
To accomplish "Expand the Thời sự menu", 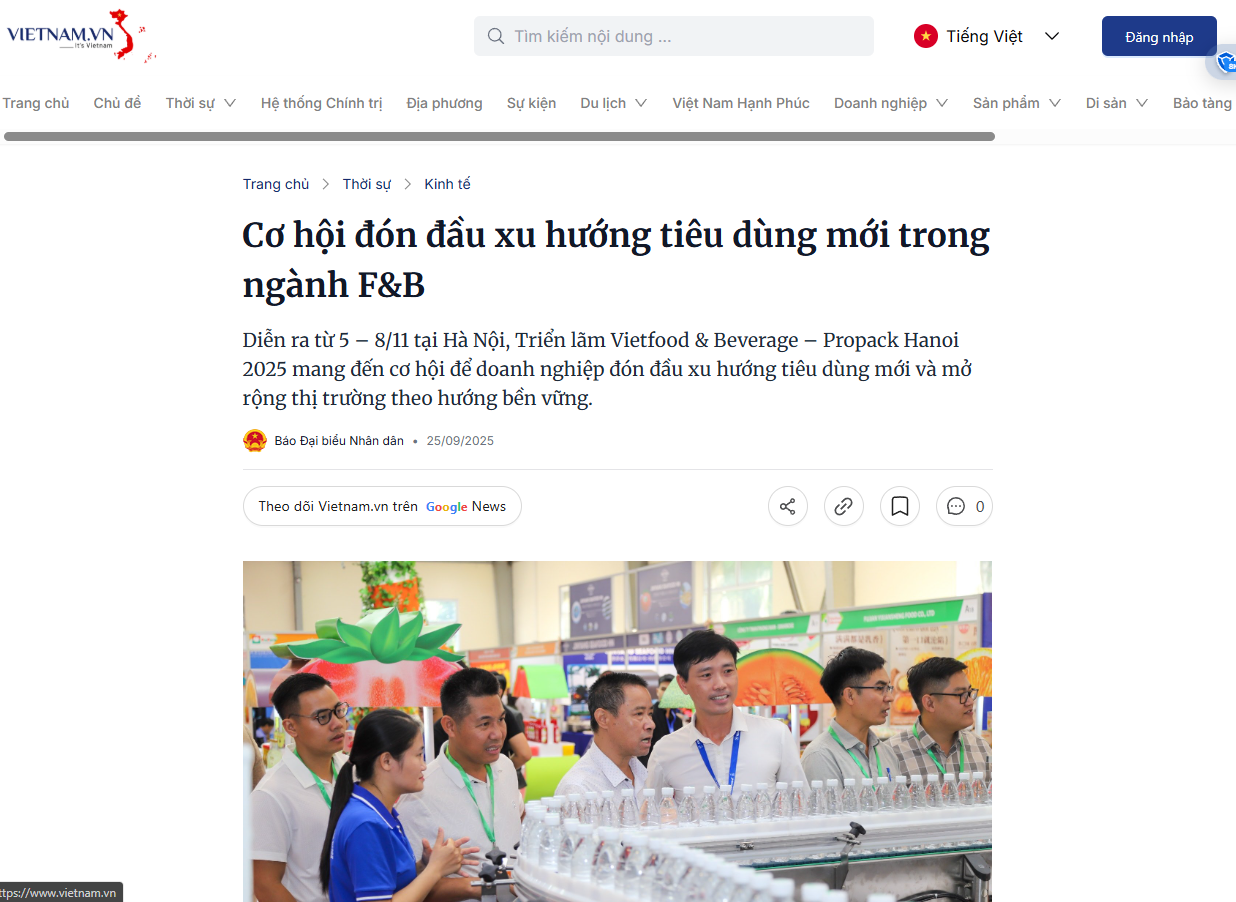I will click(229, 103).
